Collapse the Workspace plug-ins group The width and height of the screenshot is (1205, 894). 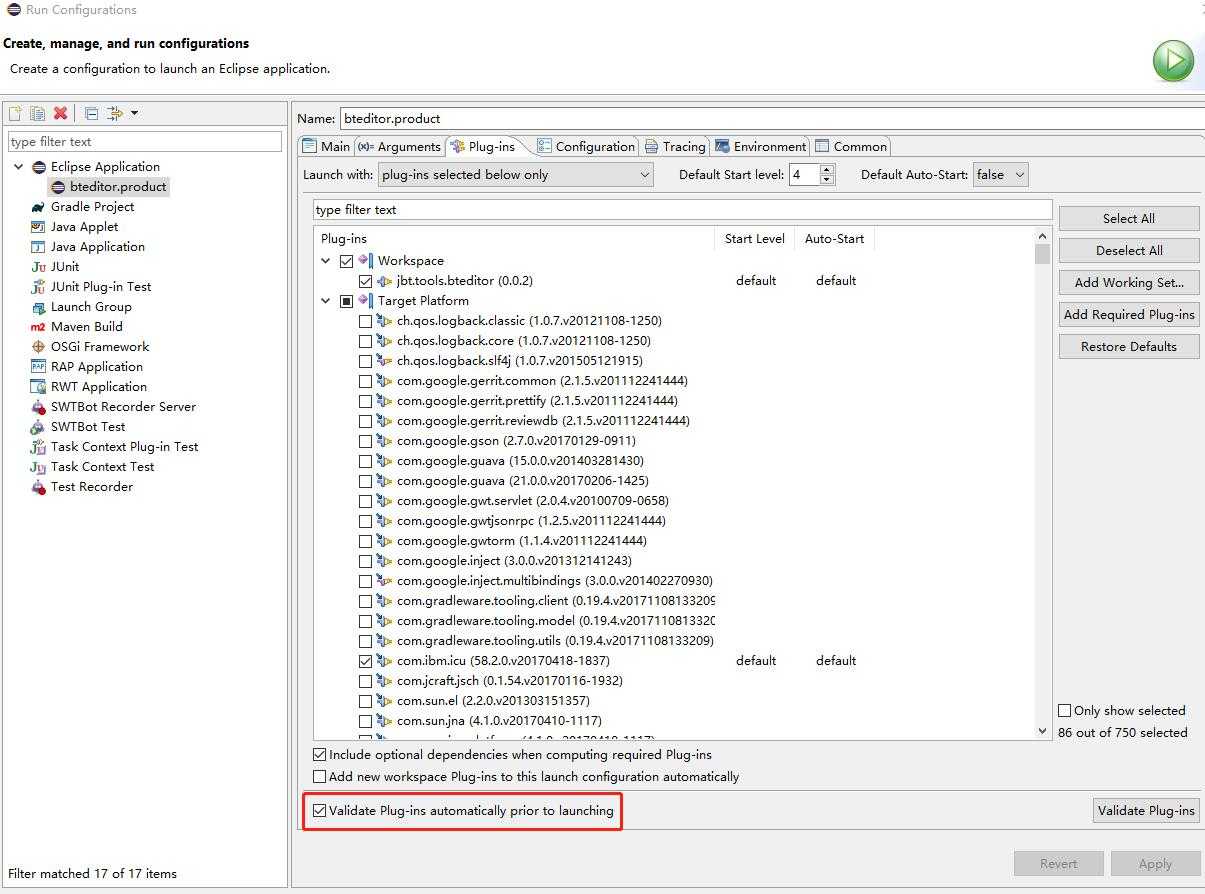click(x=325, y=261)
